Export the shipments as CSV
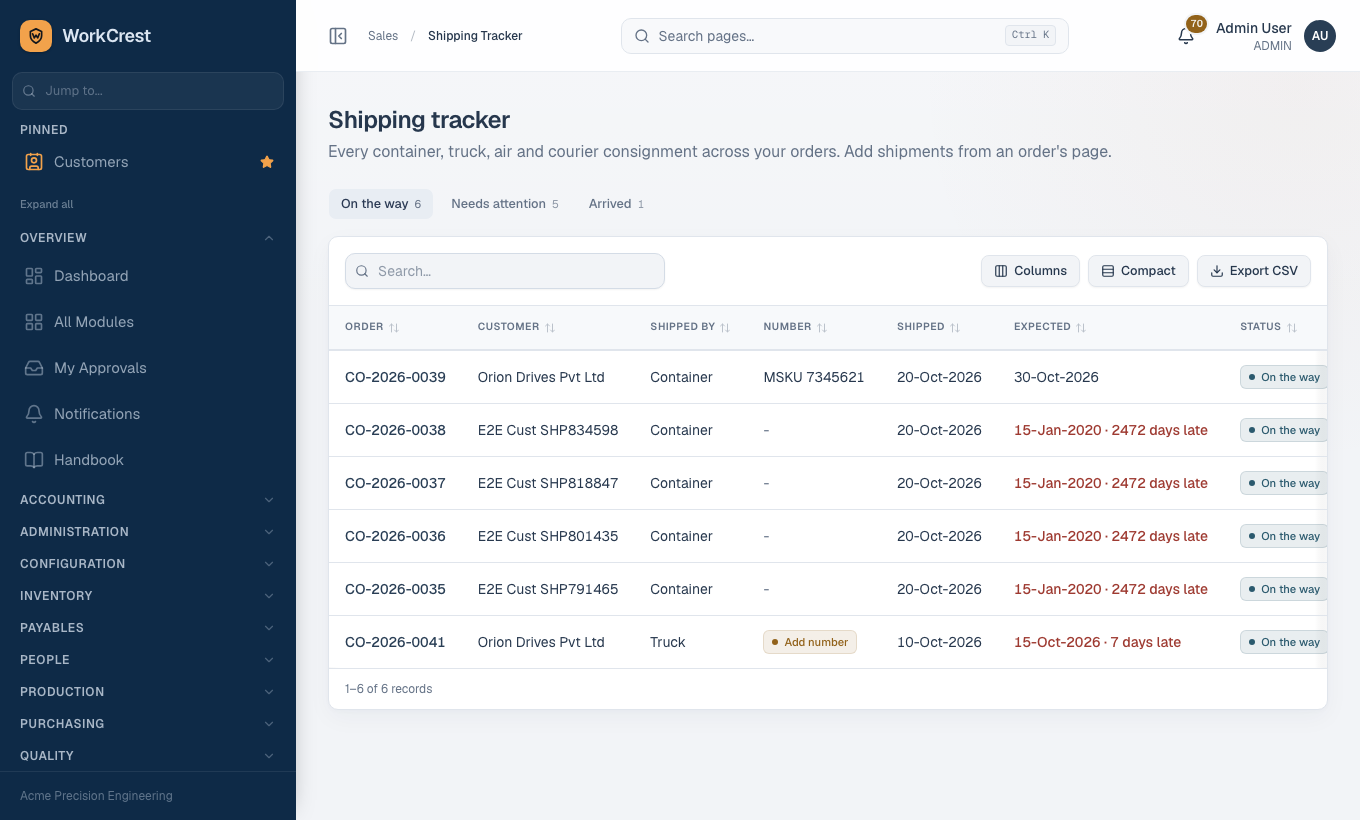The height and width of the screenshot is (820, 1360). pos(1254,271)
